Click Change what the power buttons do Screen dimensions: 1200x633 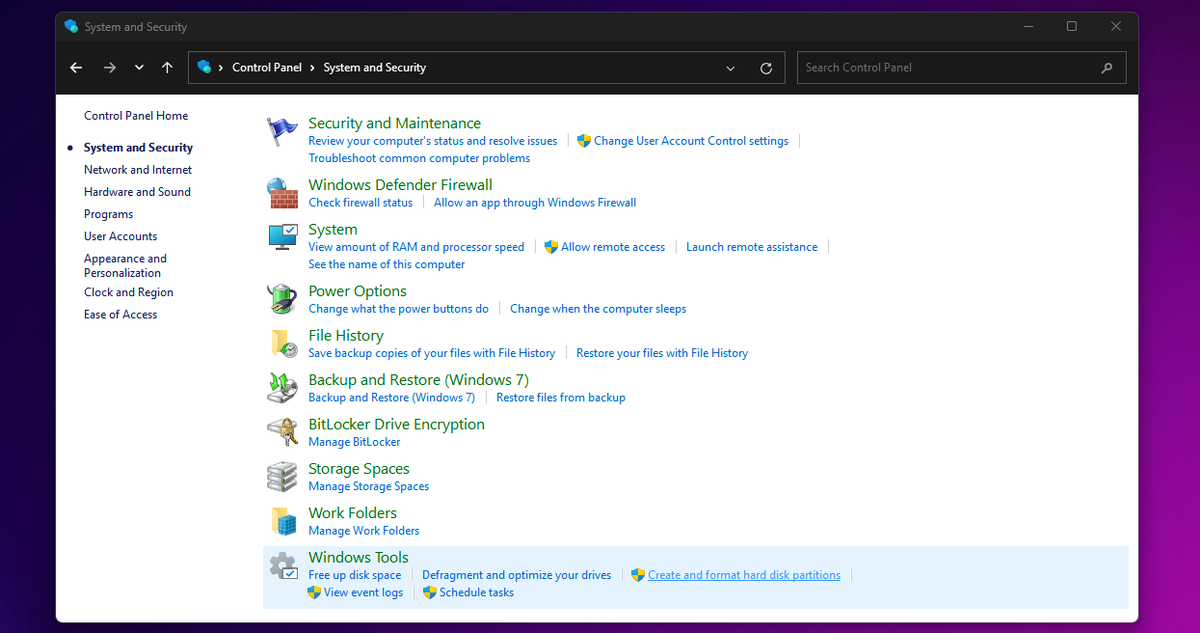click(399, 309)
